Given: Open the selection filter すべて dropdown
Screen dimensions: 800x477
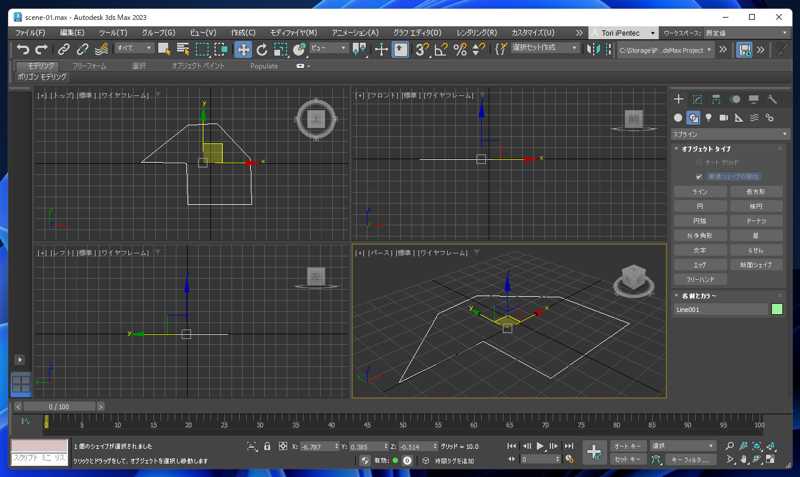Looking at the screenshot, I should coord(134,48).
